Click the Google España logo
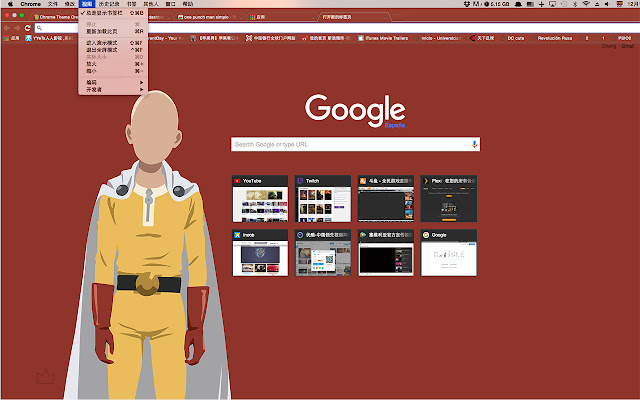640x400 pixels. click(355, 111)
